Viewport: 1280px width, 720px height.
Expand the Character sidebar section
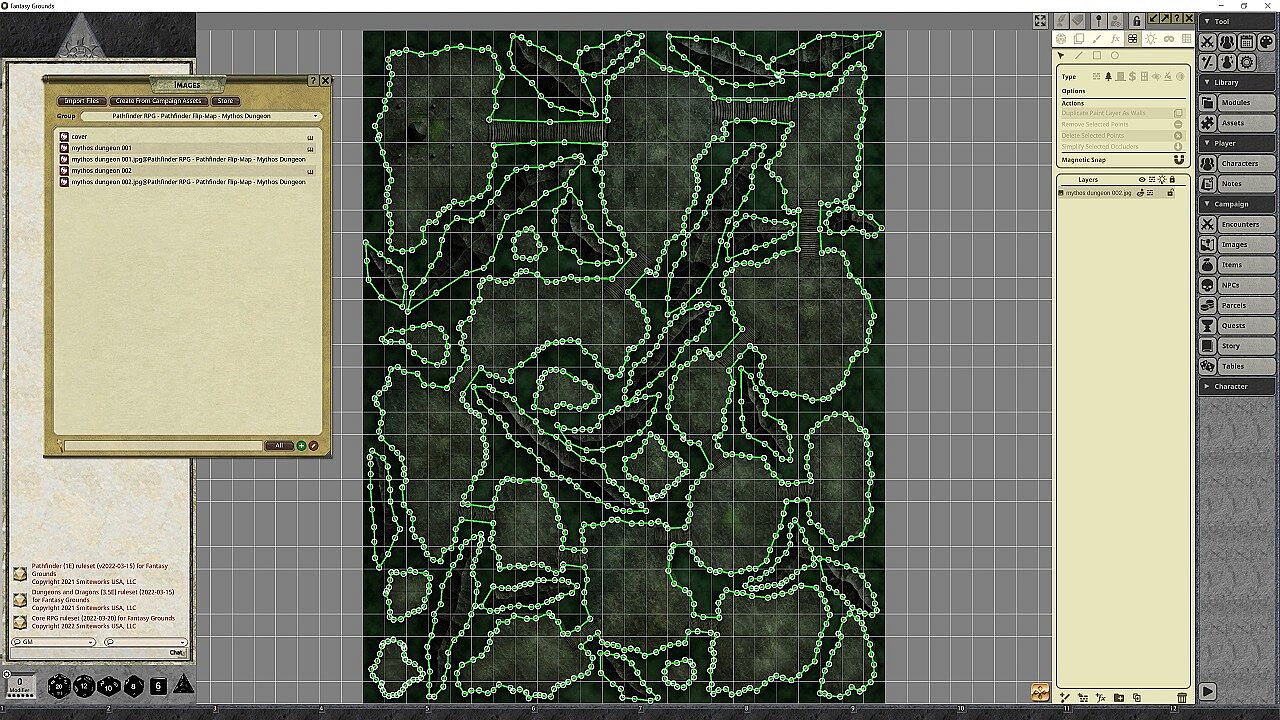(x=1239, y=386)
